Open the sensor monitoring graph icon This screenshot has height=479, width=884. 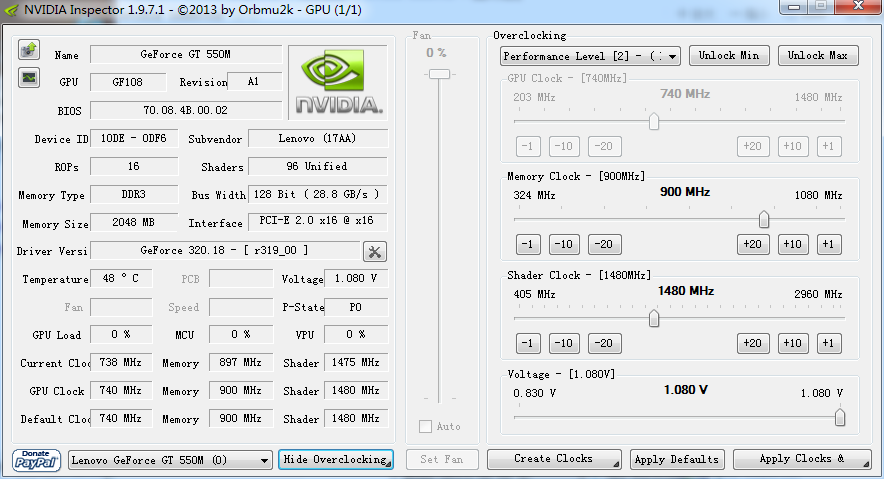28,77
